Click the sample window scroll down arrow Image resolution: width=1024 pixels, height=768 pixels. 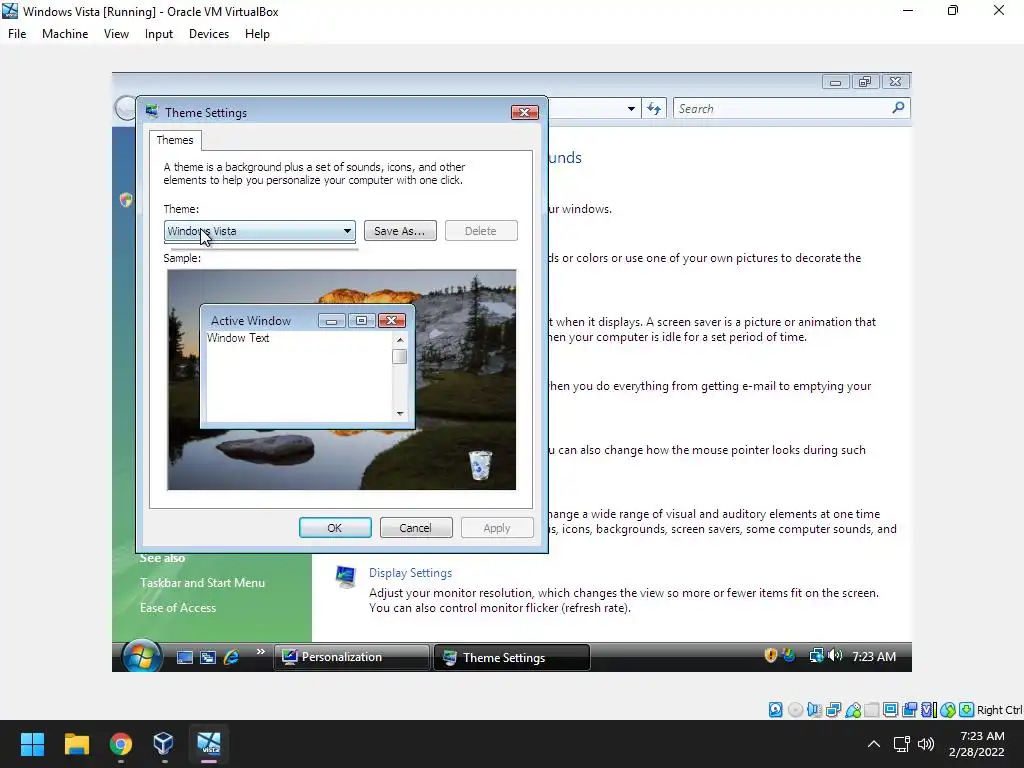[x=400, y=413]
